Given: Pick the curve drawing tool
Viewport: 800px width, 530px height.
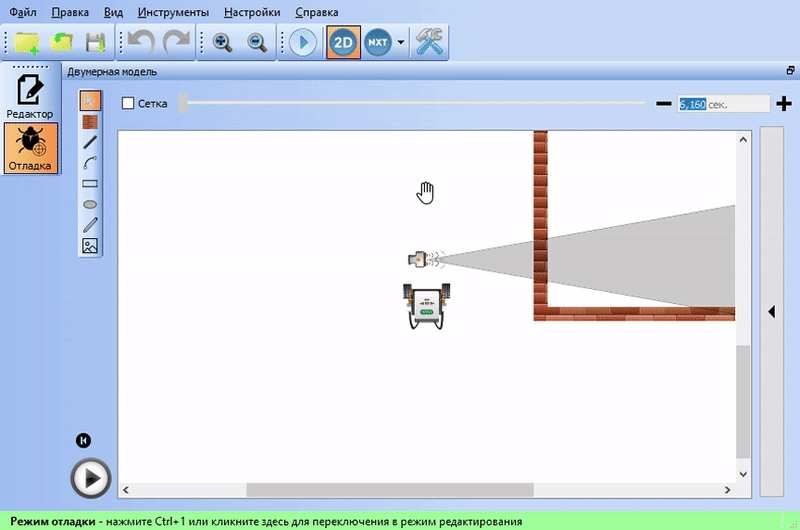Looking at the screenshot, I should [90, 163].
